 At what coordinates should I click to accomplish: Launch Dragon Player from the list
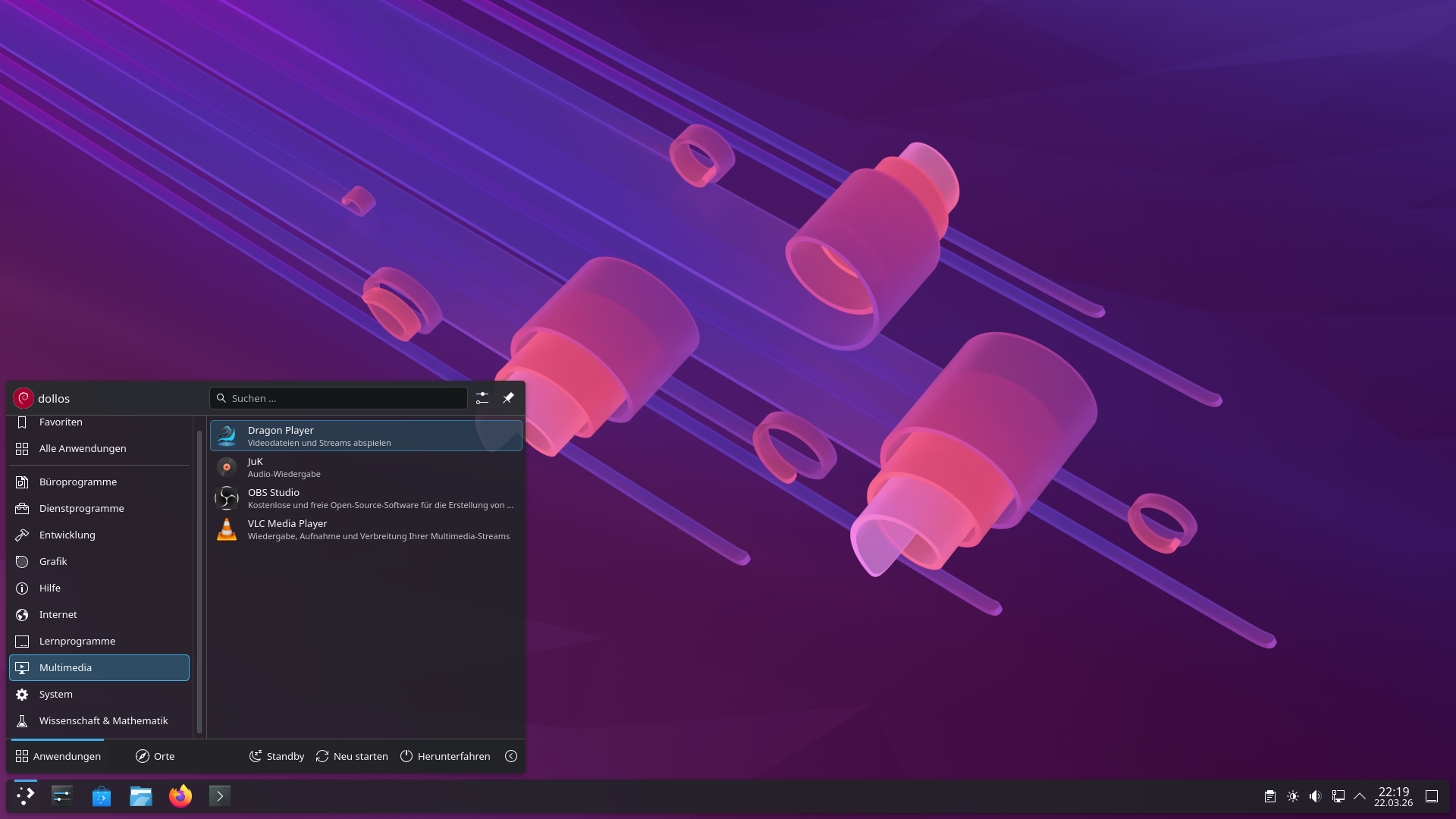(x=366, y=436)
